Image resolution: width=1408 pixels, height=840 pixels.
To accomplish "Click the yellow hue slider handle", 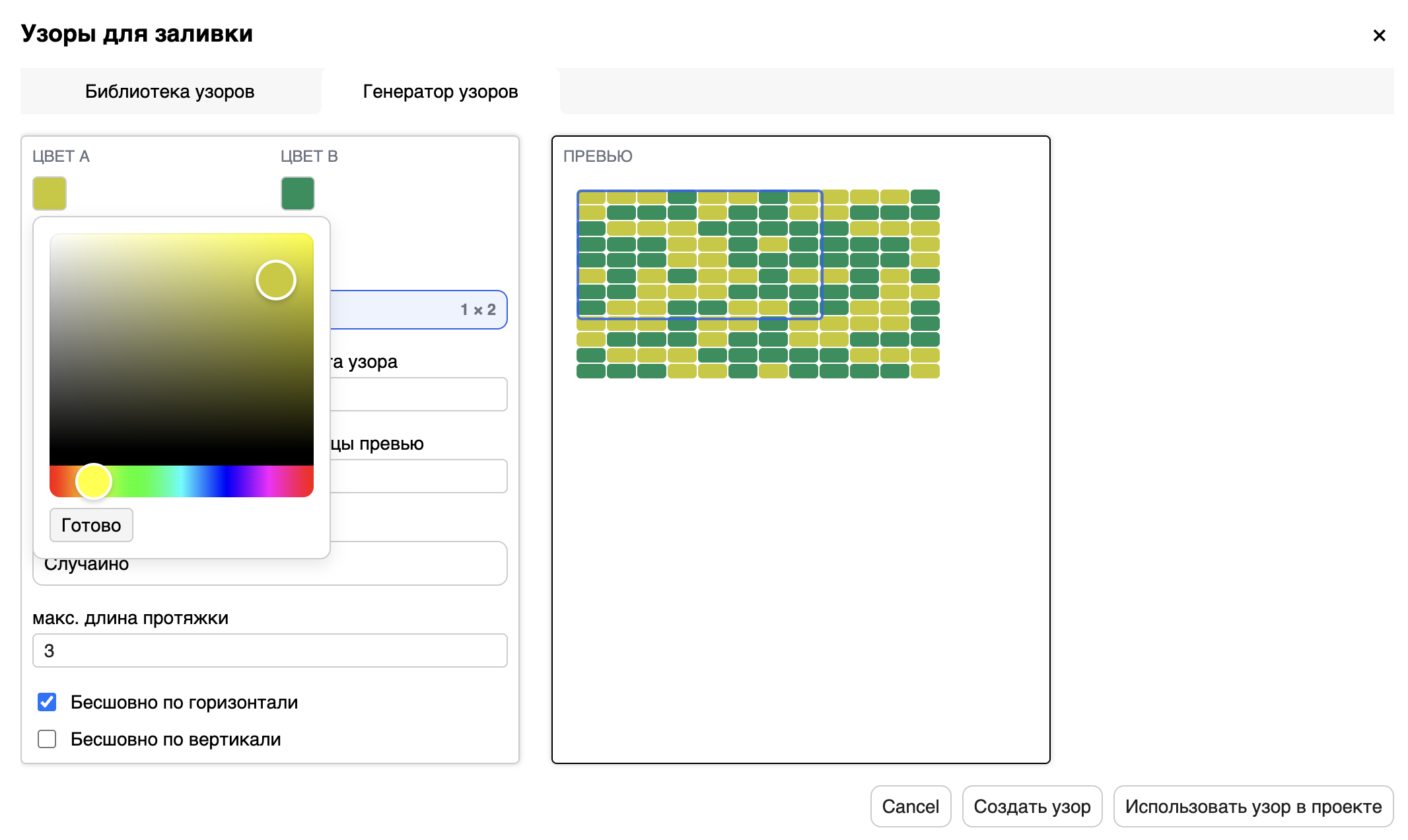I will pyautogui.click(x=94, y=481).
